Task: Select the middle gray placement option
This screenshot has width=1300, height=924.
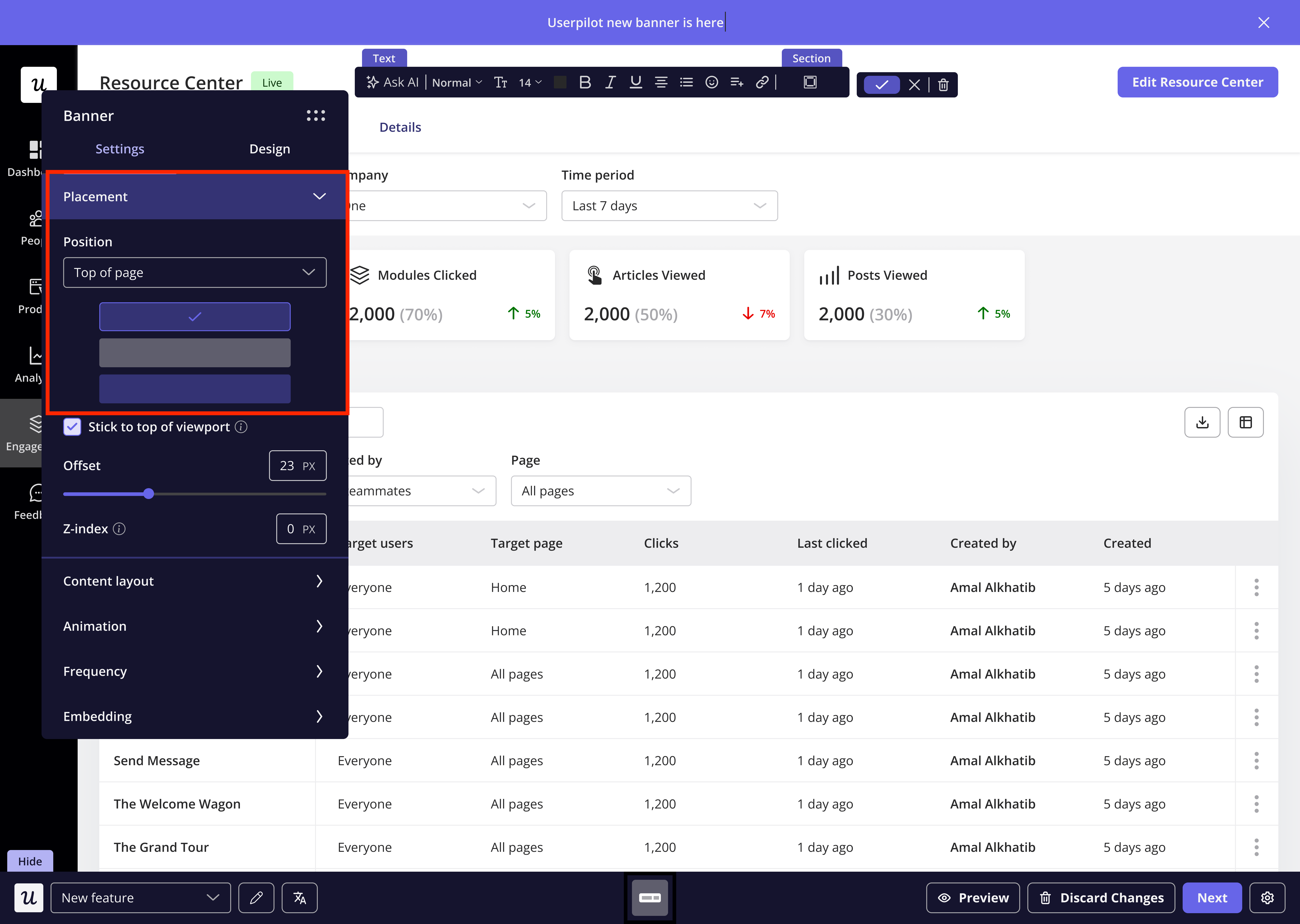Action: (x=195, y=353)
